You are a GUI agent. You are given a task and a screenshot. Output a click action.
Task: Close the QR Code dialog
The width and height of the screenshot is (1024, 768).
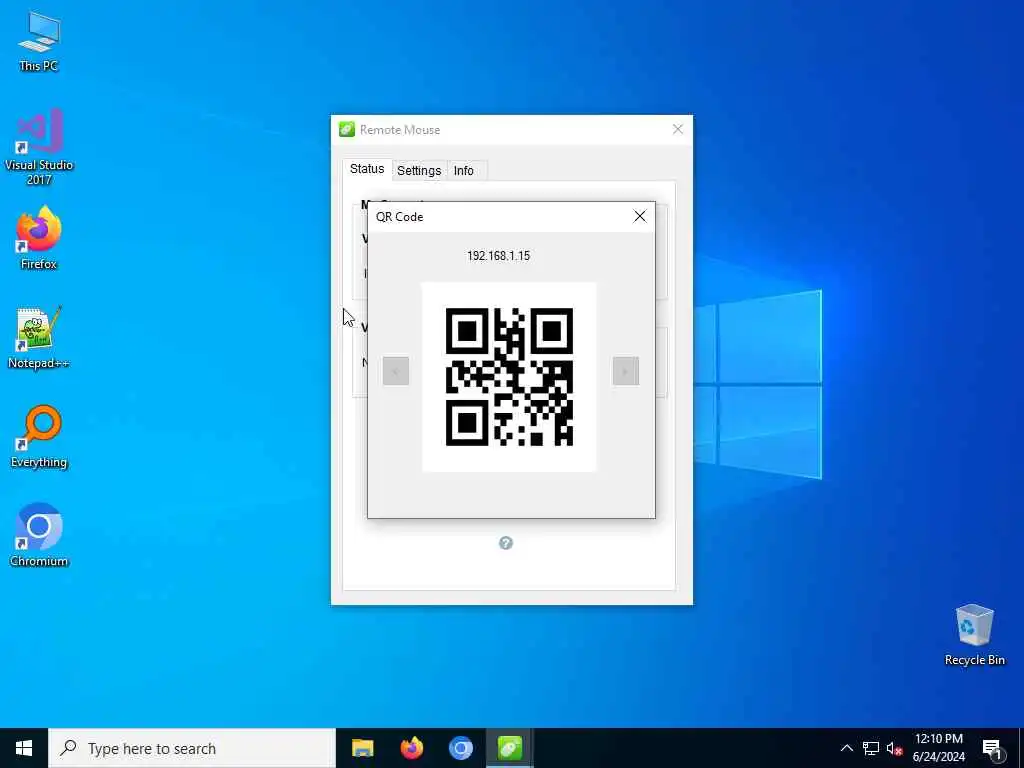click(x=639, y=216)
